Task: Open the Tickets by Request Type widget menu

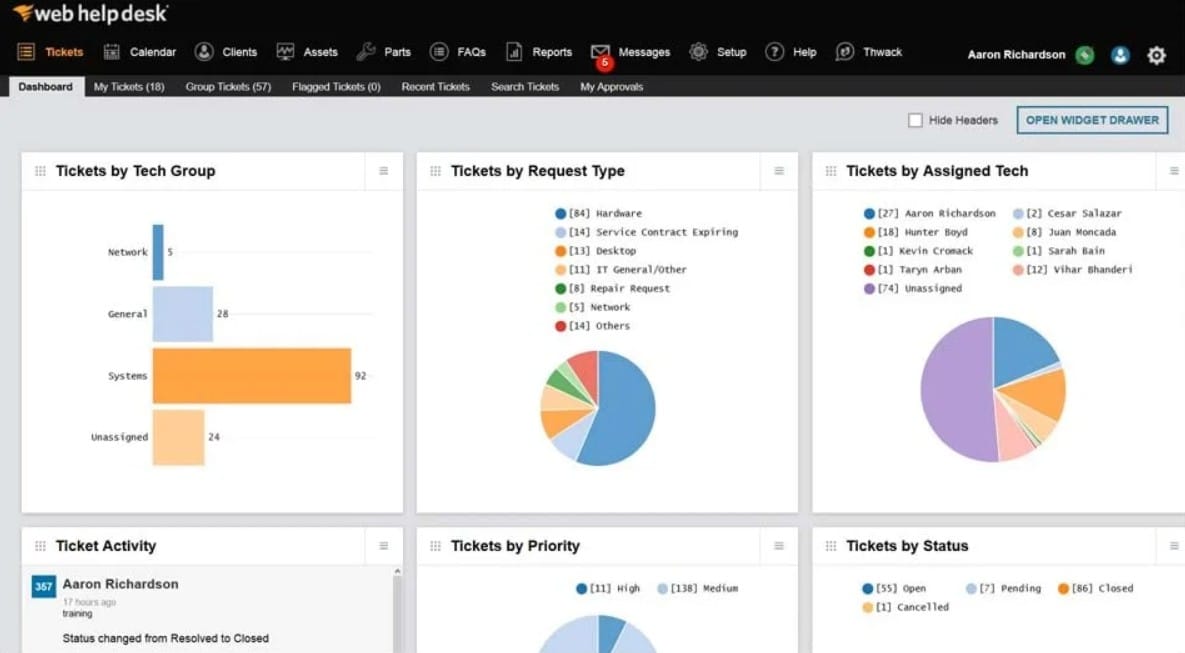Action: [779, 171]
